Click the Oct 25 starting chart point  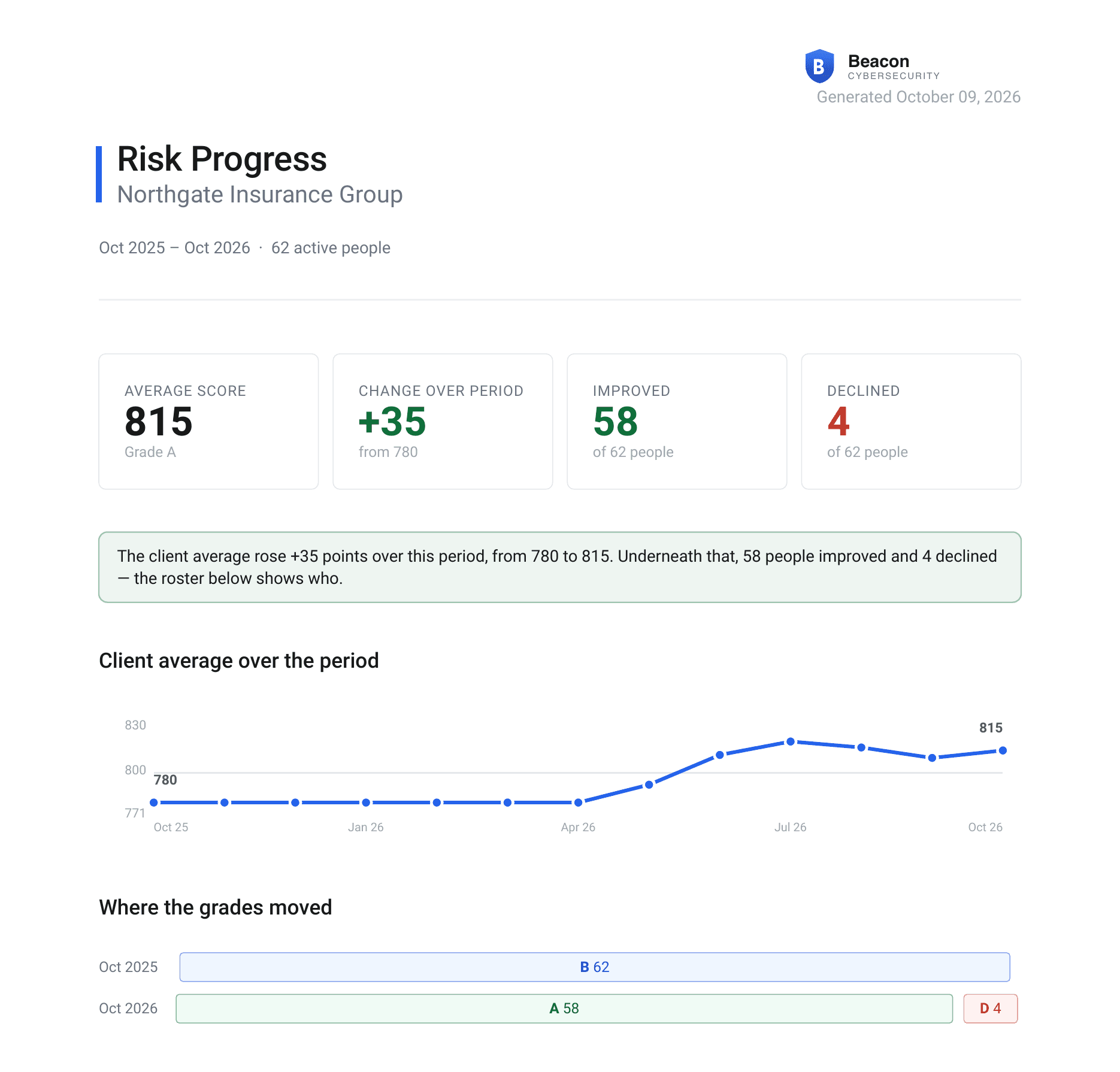(x=154, y=803)
